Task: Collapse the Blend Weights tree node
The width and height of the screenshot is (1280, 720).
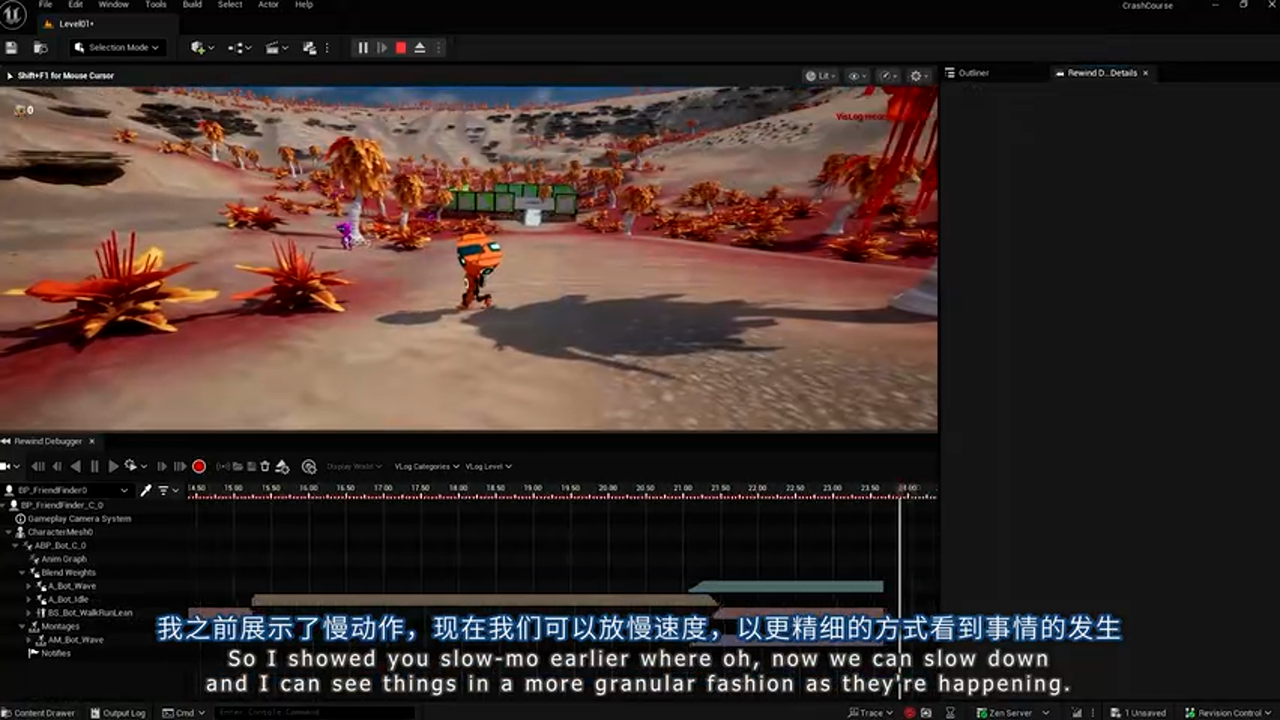Action: tap(22, 572)
